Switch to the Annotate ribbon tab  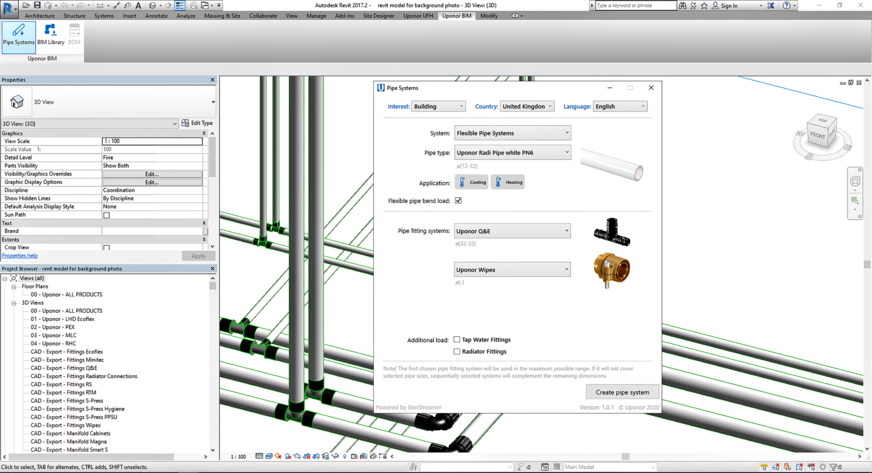156,16
